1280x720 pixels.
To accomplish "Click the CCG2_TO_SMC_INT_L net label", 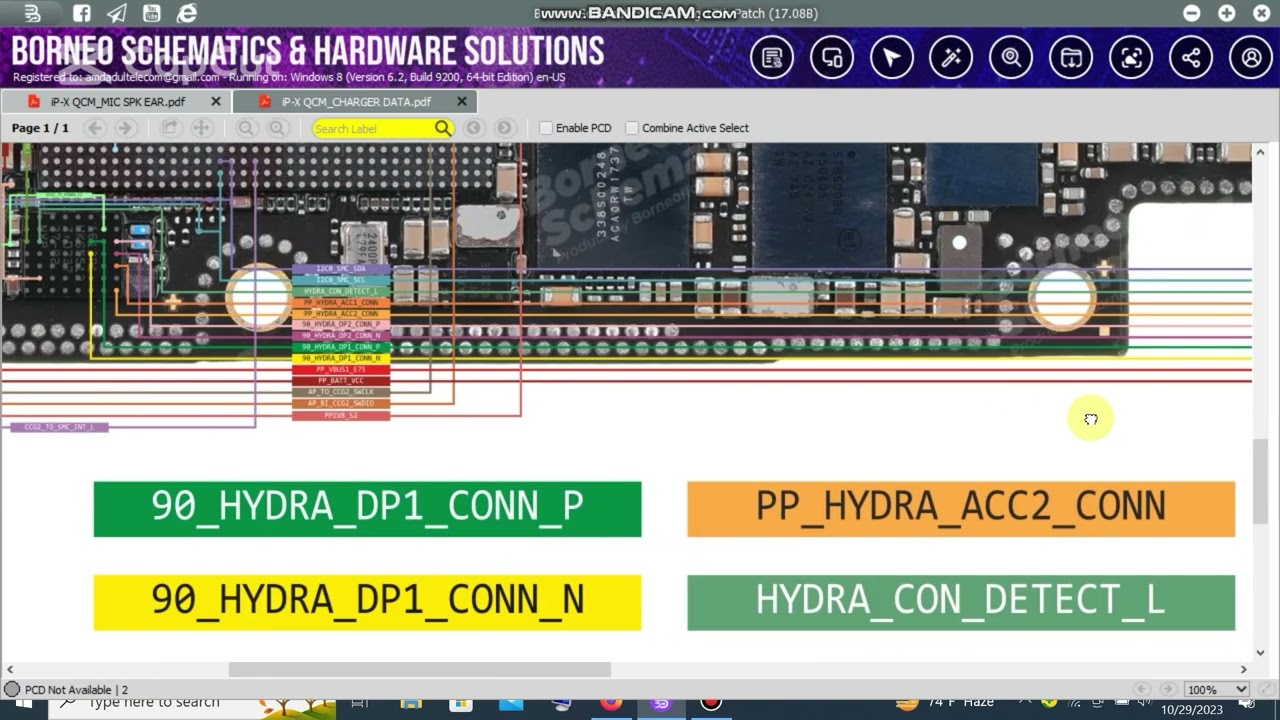I will tap(59, 427).
